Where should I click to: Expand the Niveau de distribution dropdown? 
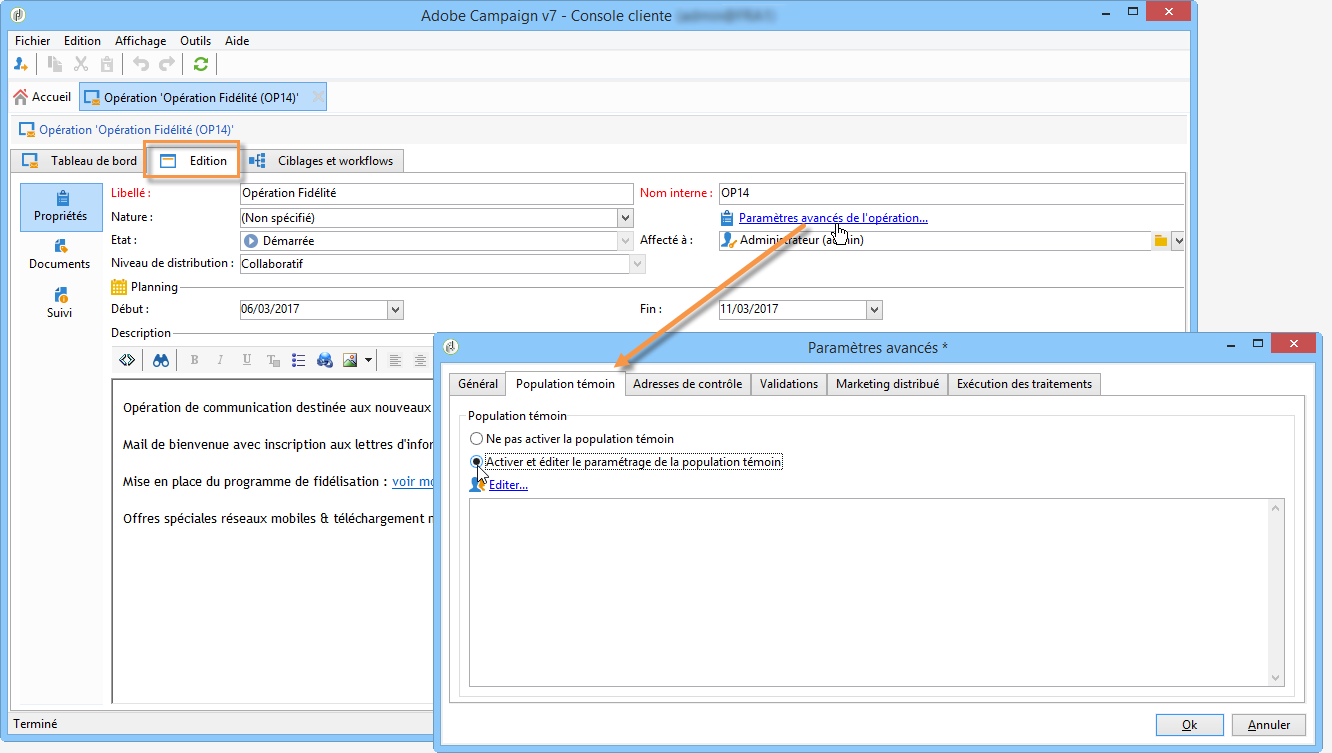[637, 264]
